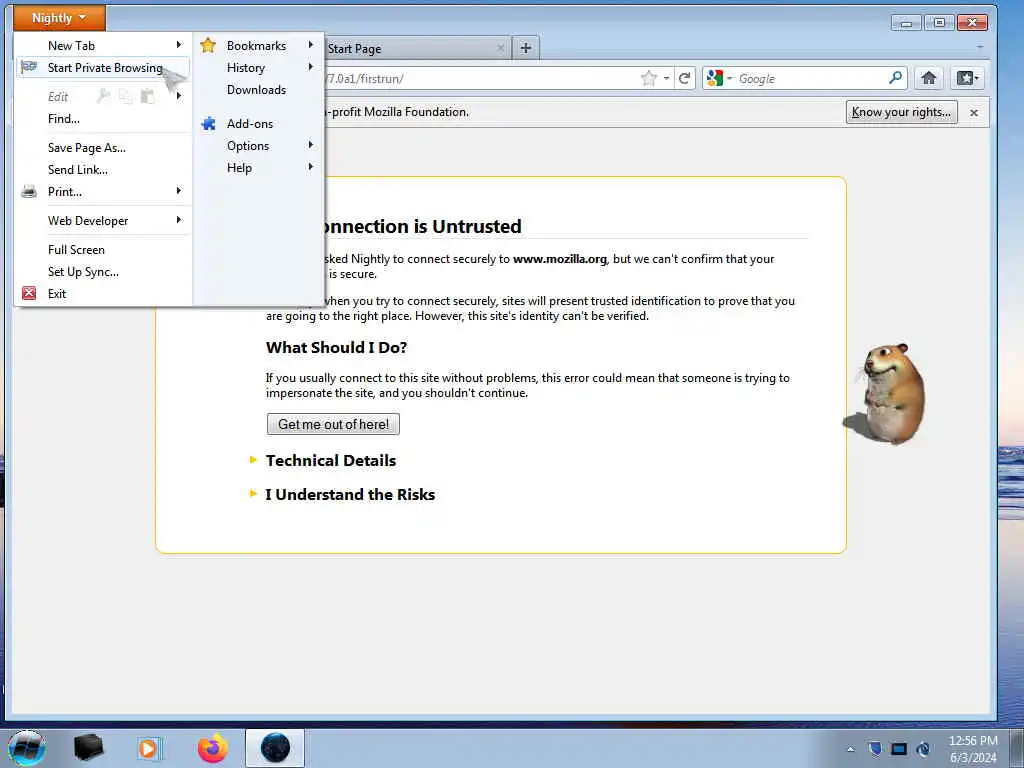
Task: Show hidden system tray icons
Action: pyautogui.click(x=850, y=749)
